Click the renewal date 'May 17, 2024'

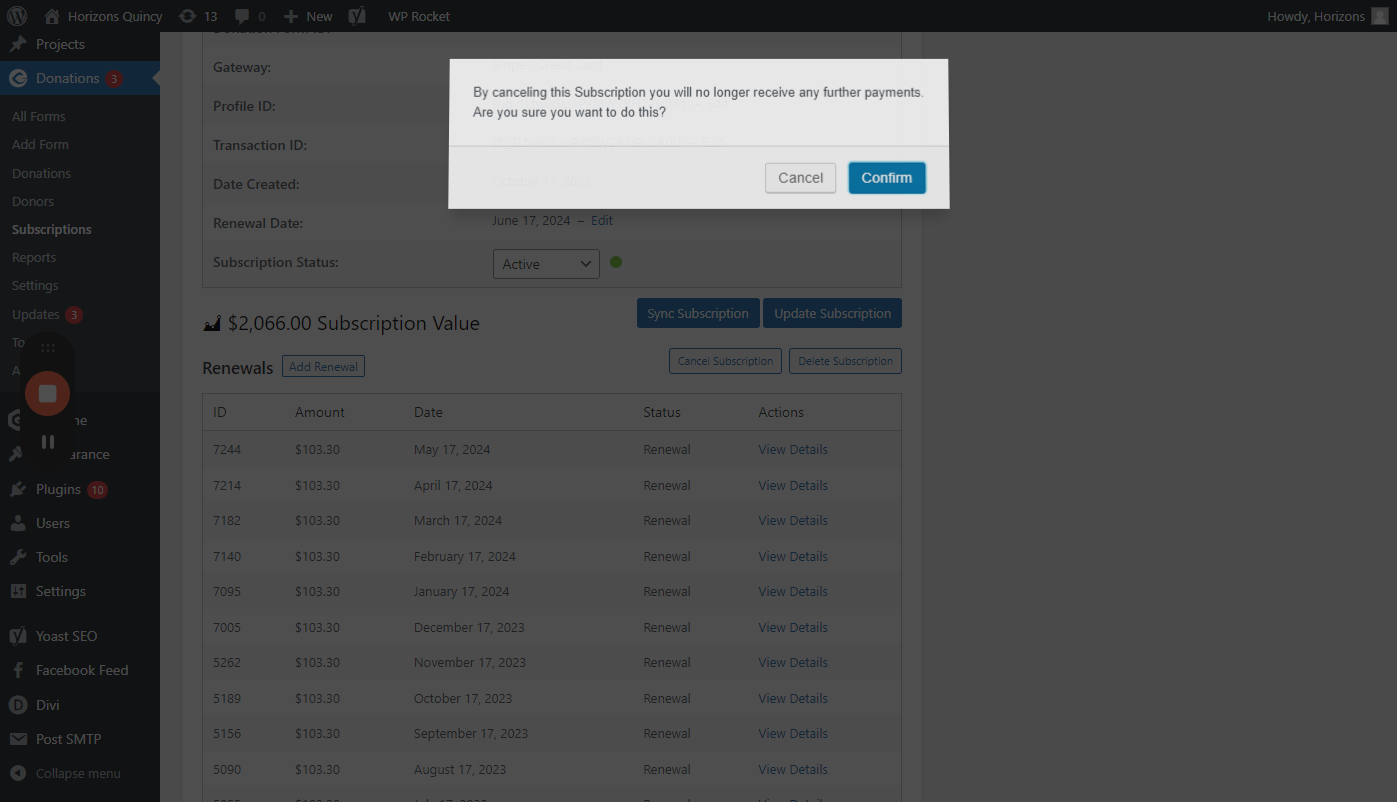(x=452, y=449)
